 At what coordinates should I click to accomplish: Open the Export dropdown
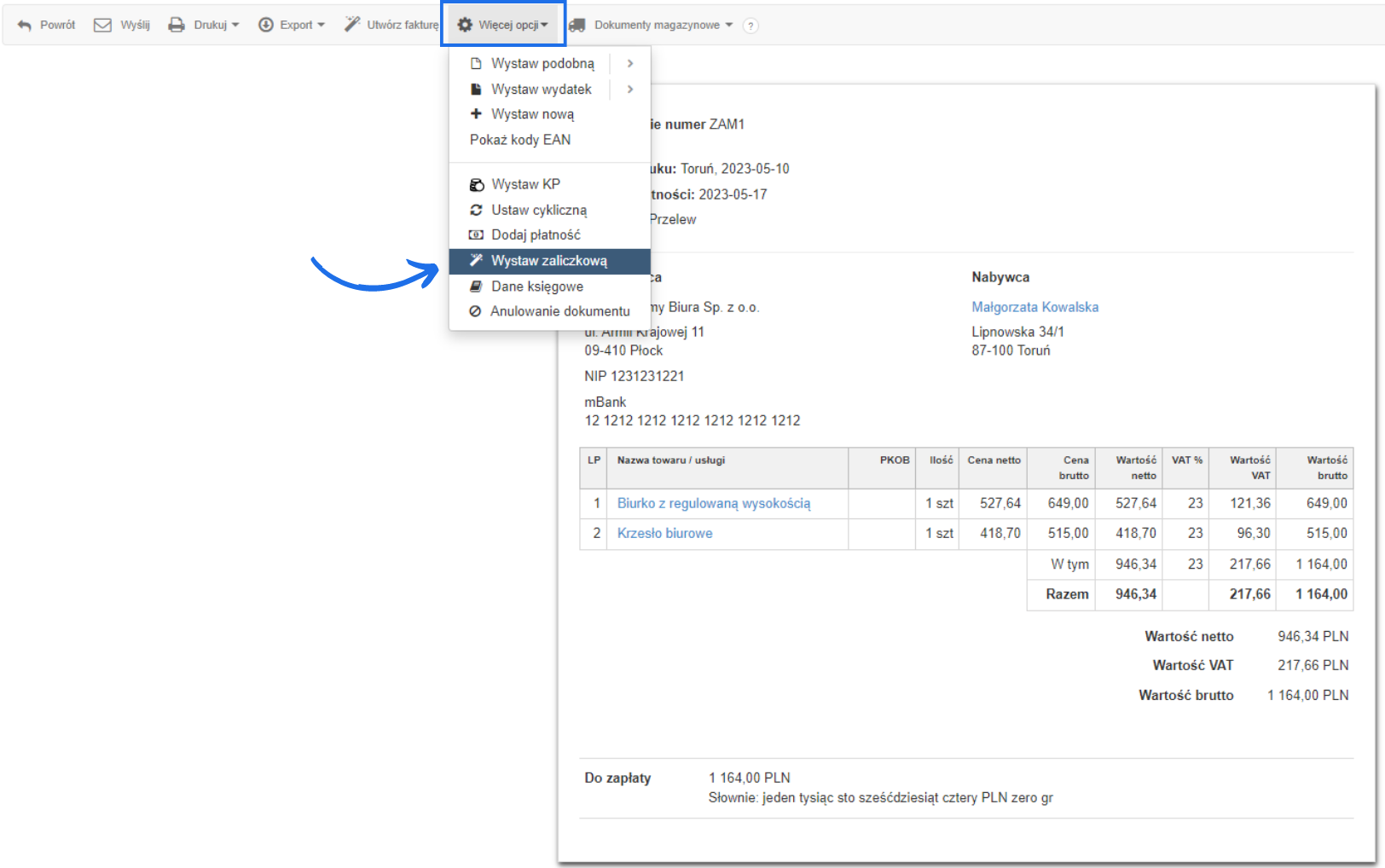point(292,26)
